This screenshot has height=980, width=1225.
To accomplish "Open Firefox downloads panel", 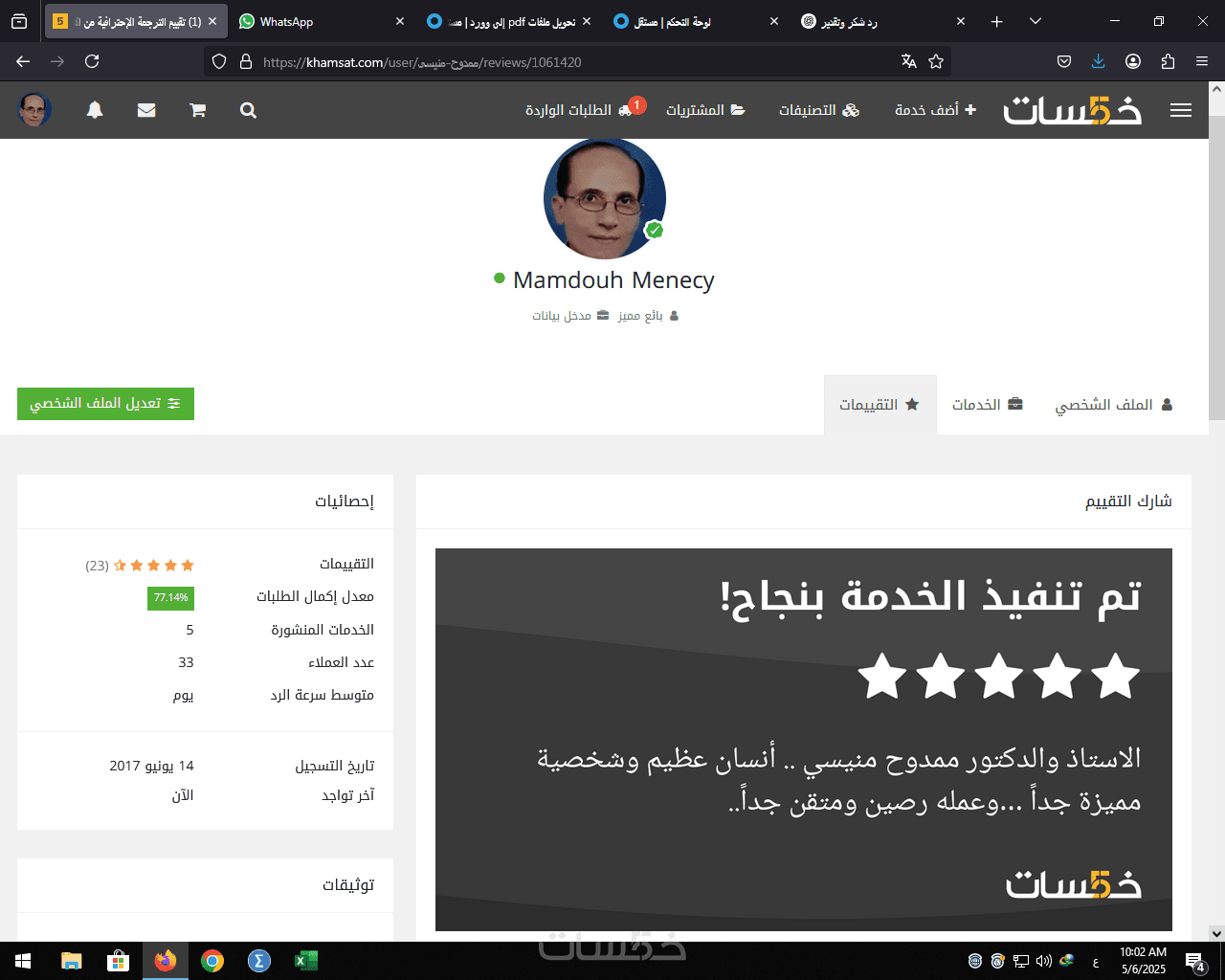I will coord(1098,61).
